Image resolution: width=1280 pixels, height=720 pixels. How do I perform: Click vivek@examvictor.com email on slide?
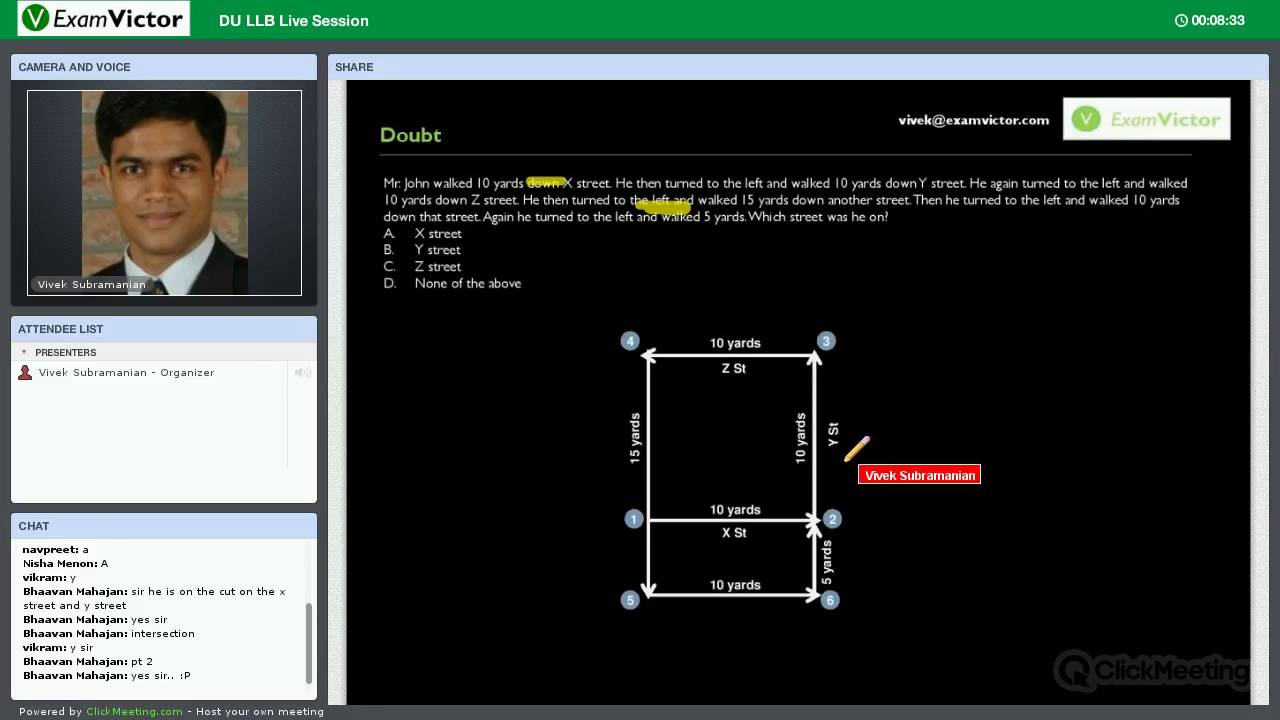point(974,120)
